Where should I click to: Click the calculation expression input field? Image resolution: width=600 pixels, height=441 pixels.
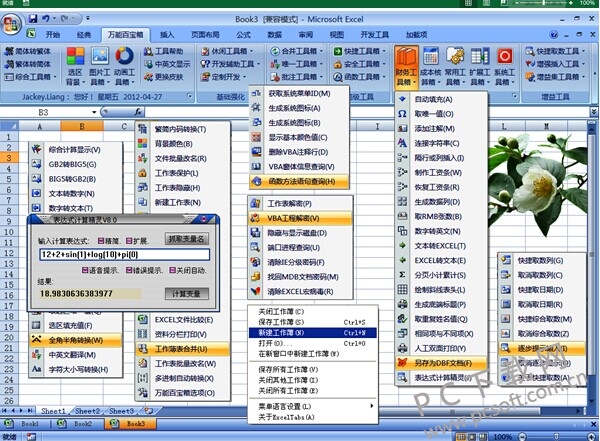tap(124, 255)
